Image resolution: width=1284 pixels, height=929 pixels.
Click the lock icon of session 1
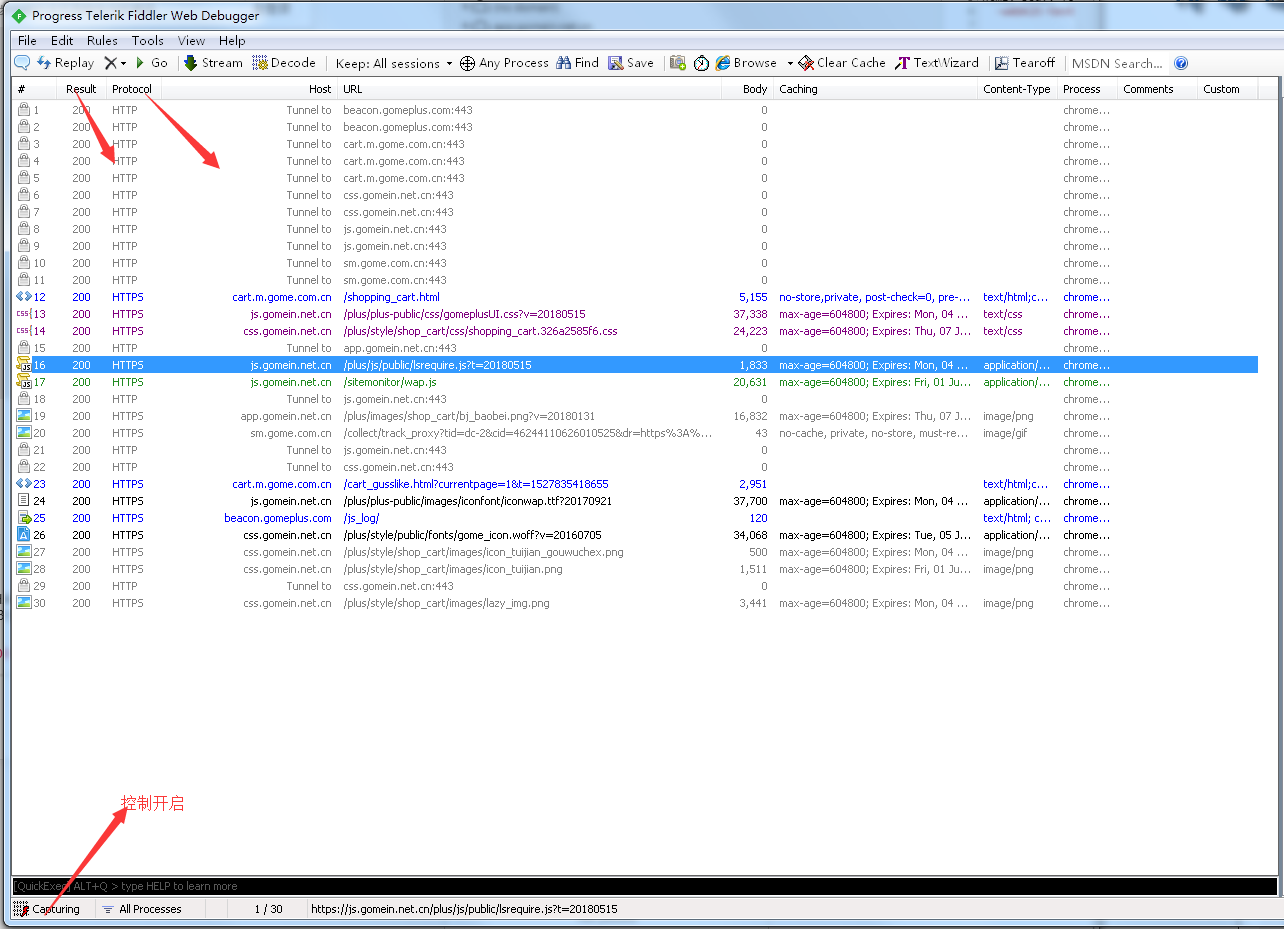(x=23, y=110)
